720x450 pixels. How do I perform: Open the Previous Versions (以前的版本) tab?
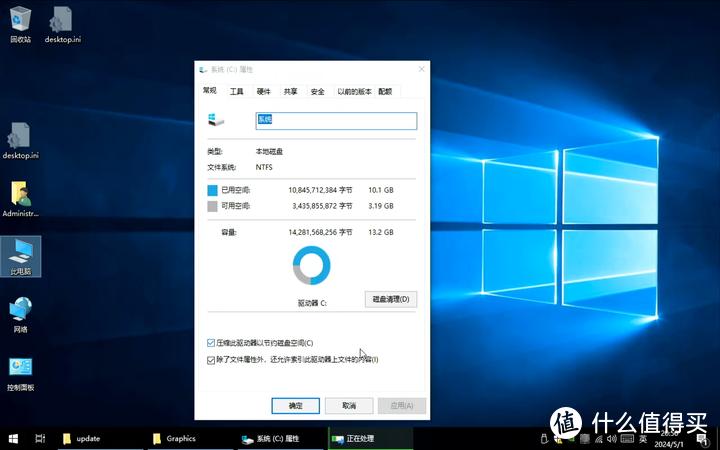click(354, 91)
